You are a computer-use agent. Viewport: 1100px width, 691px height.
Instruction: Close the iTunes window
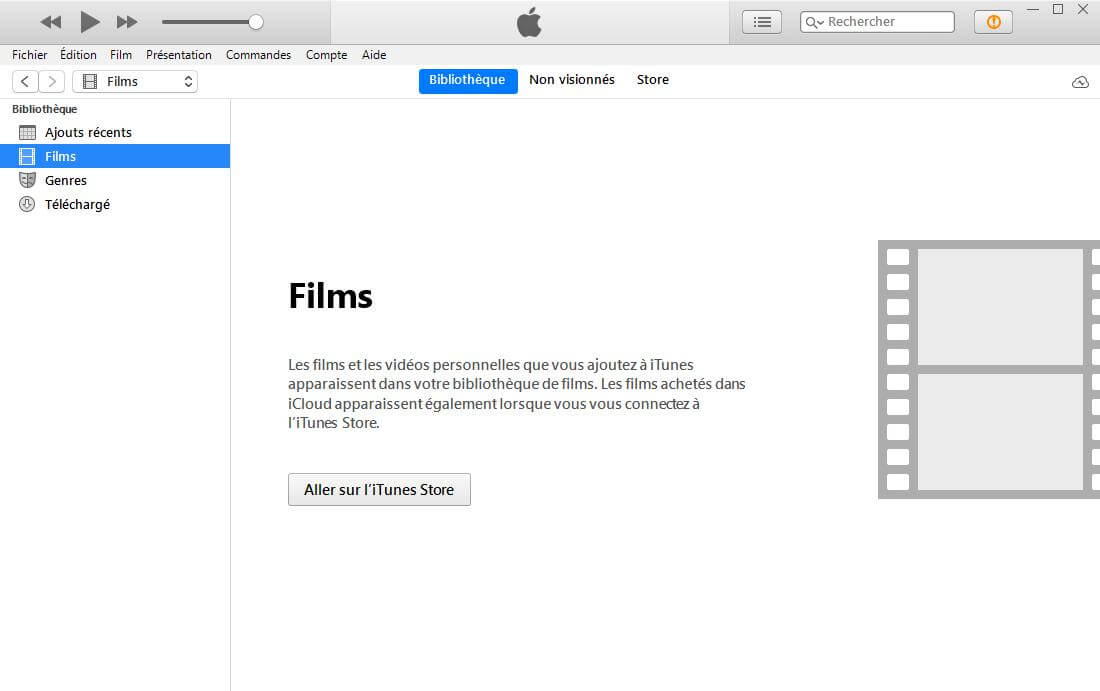[1083, 10]
